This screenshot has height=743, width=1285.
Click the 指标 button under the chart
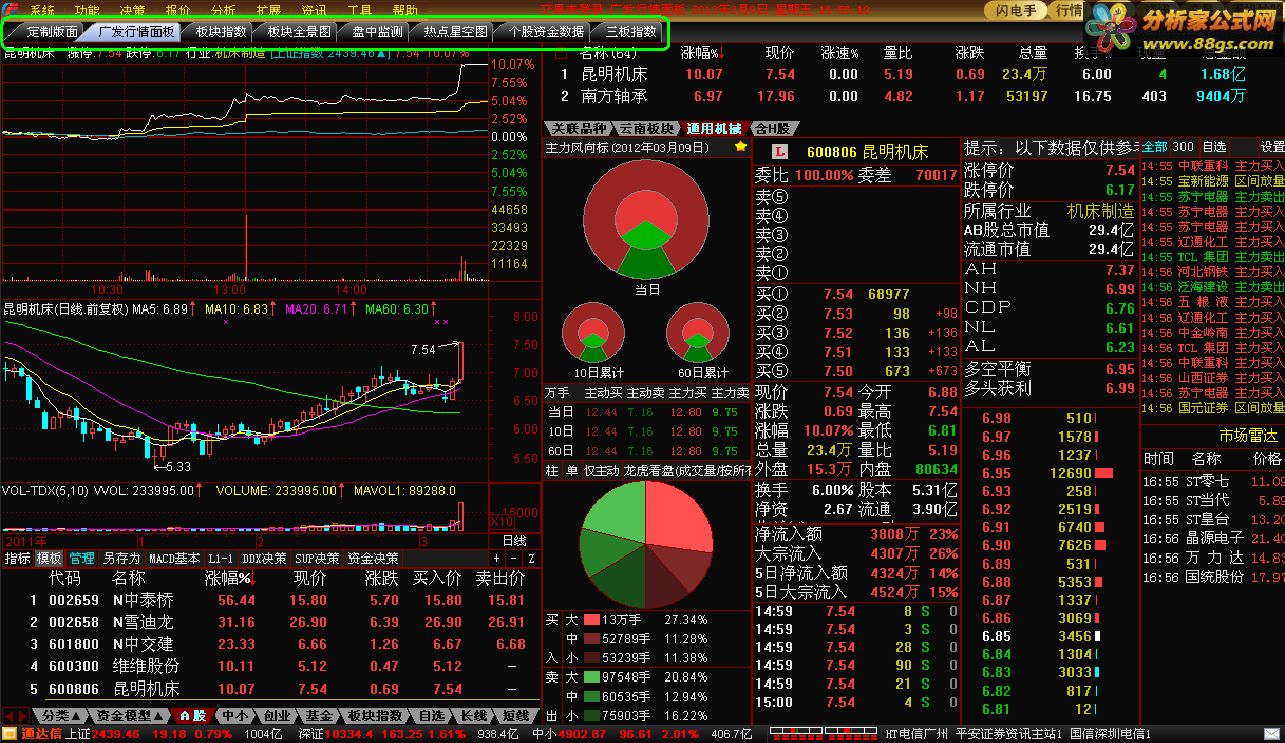(x=17, y=558)
